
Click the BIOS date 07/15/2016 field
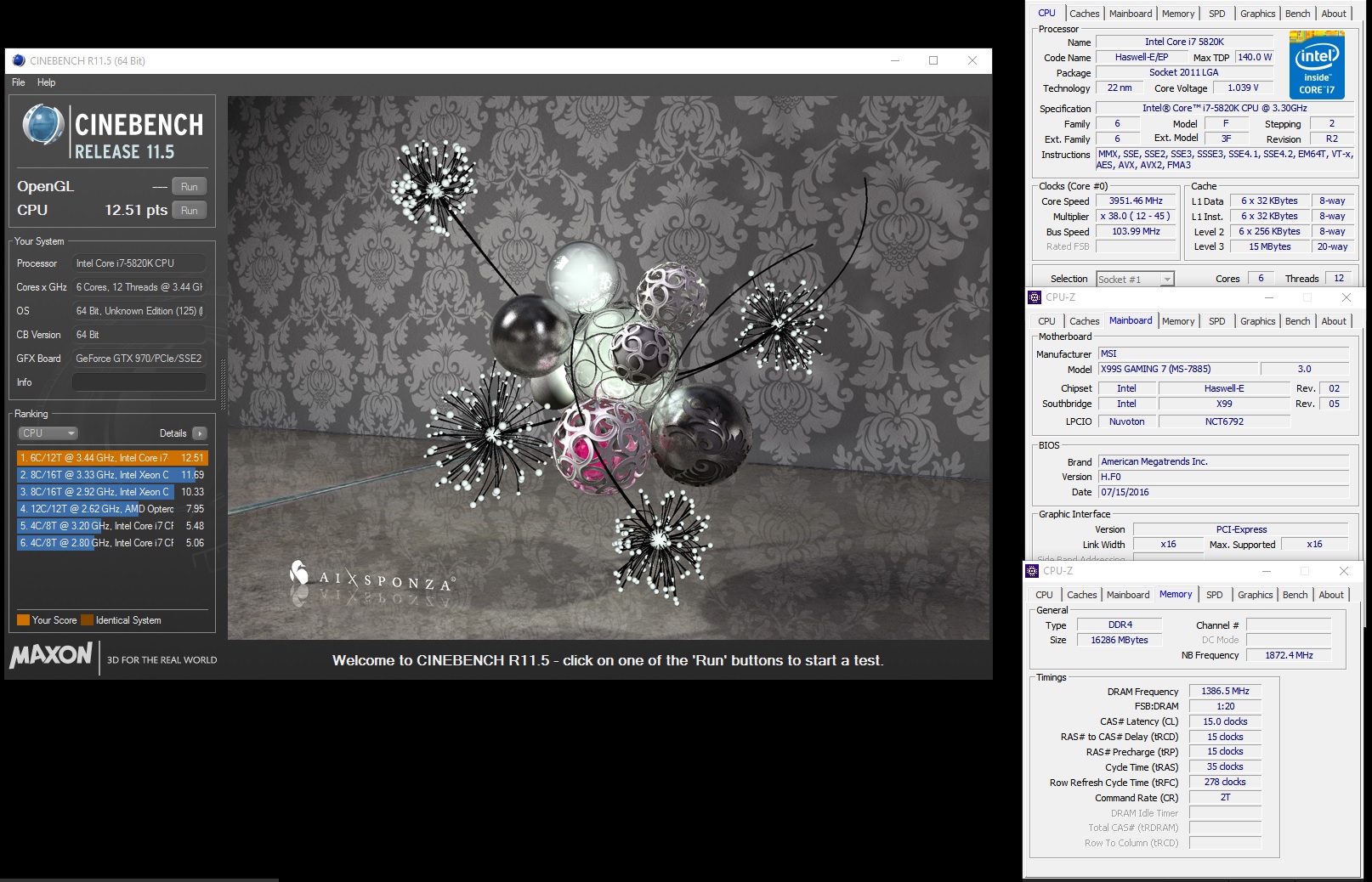1223,492
